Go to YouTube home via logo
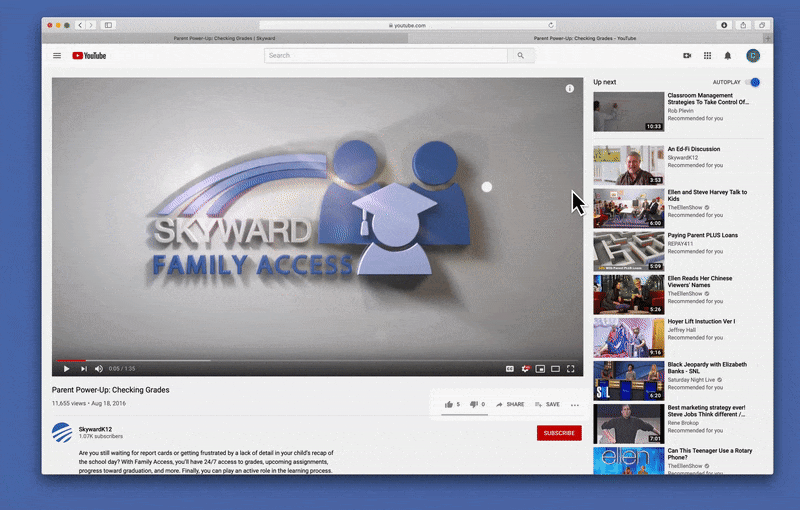Viewport: 800px width, 510px height. [89, 56]
